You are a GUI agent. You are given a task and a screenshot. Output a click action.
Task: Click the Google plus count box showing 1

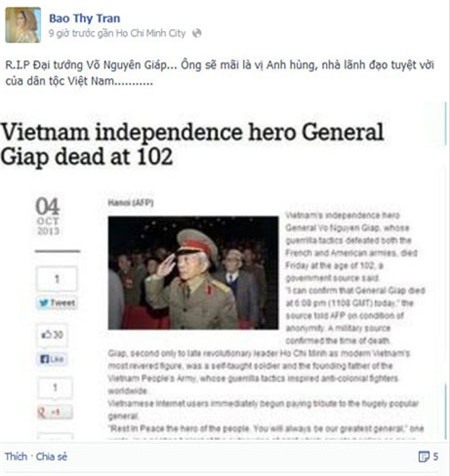click(55, 387)
